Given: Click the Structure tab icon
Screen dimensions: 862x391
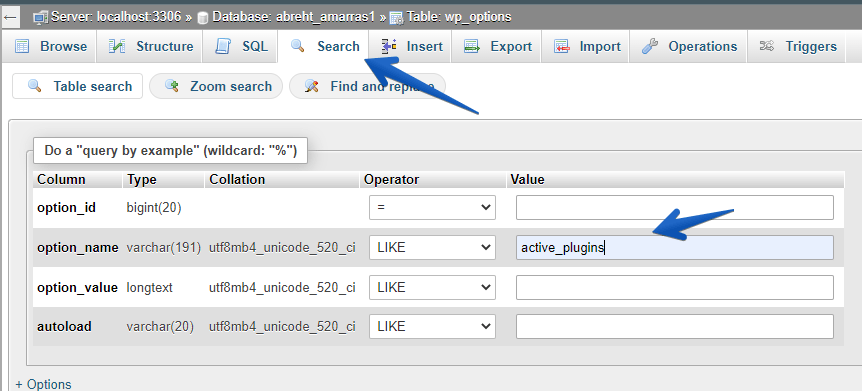Looking at the screenshot, I should [117, 46].
